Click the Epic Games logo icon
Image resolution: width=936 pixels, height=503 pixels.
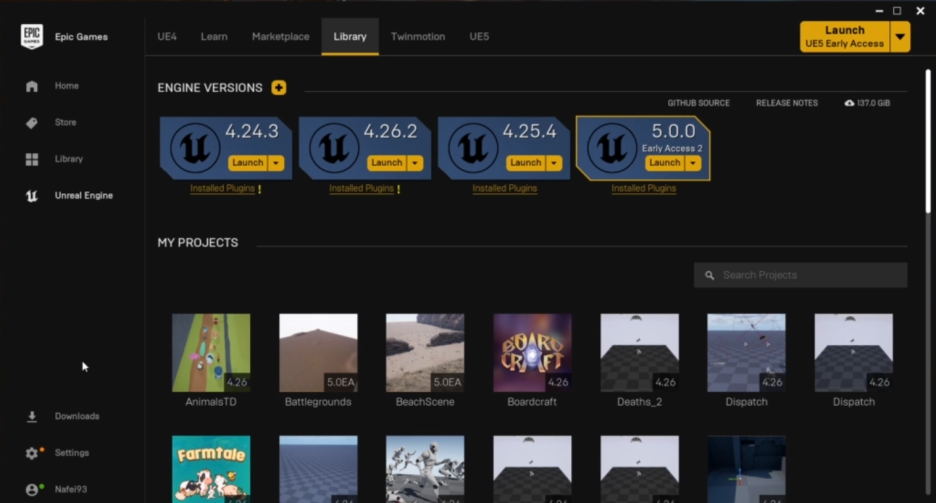pyautogui.click(x=32, y=36)
